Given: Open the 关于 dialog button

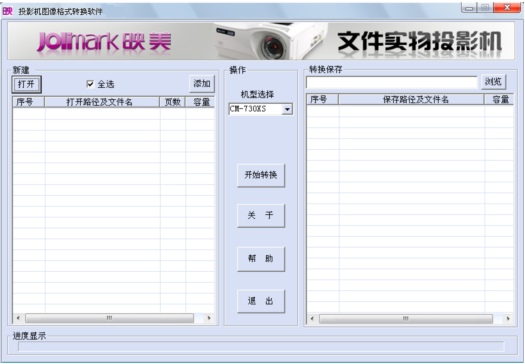Looking at the screenshot, I should (x=261, y=215).
